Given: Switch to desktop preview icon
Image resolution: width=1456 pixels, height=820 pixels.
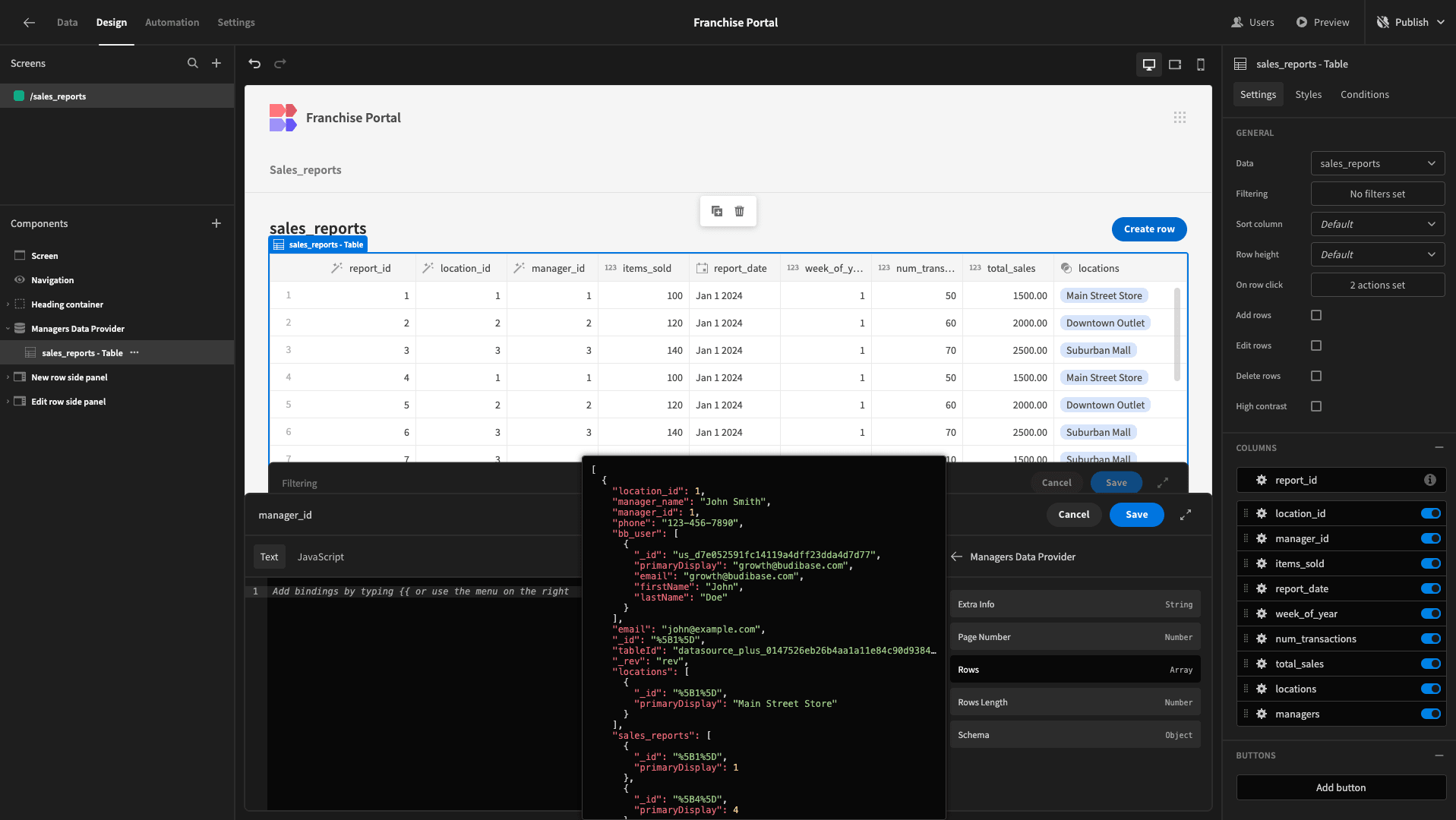Looking at the screenshot, I should [1148, 65].
